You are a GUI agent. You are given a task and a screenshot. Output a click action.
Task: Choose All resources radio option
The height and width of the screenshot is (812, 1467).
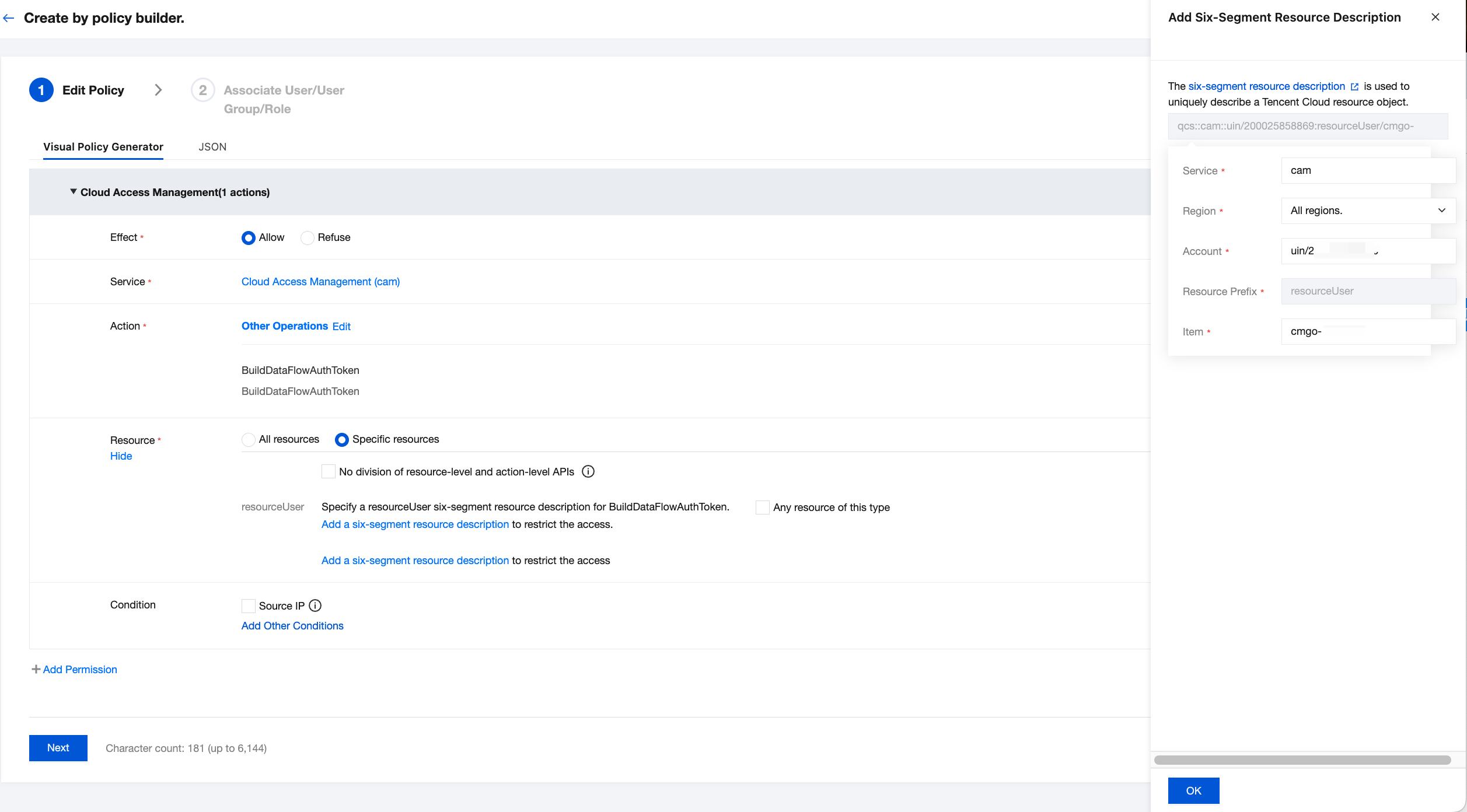coord(249,439)
